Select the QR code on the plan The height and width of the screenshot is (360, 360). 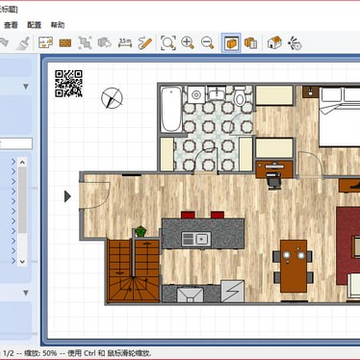pyautogui.click(x=69, y=83)
